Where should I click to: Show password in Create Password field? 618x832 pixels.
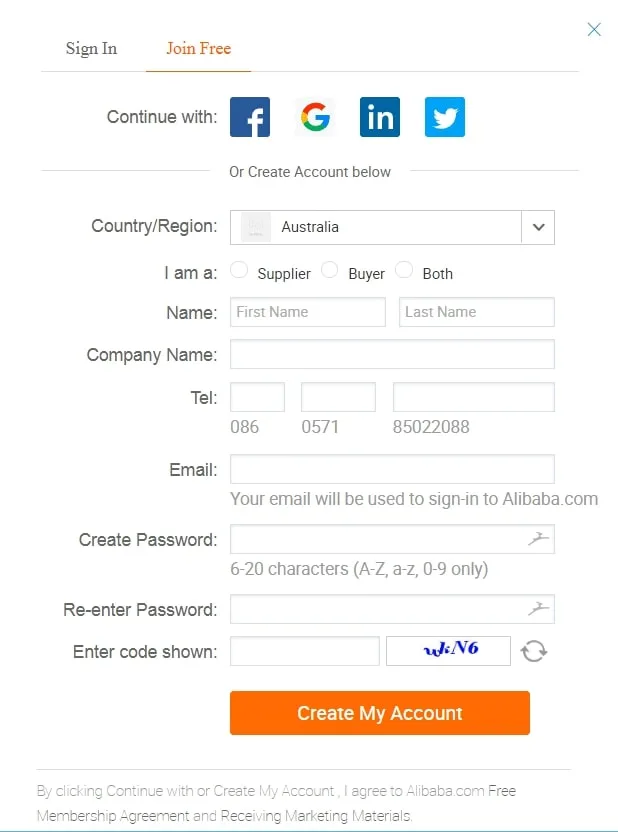tap(539, 540)
